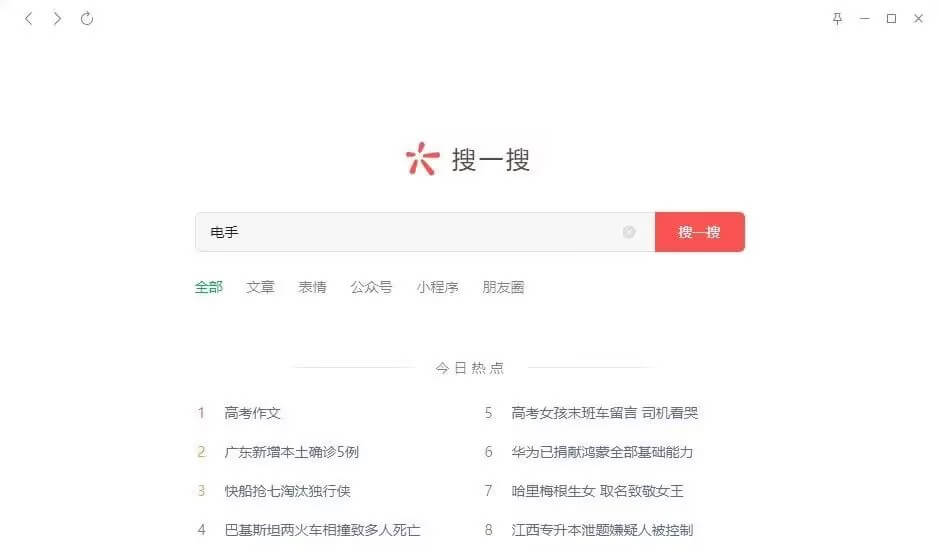Pin the window on top
Viewport: 939px width, 552px height.
pyautogui.click(x=837, y=19)
